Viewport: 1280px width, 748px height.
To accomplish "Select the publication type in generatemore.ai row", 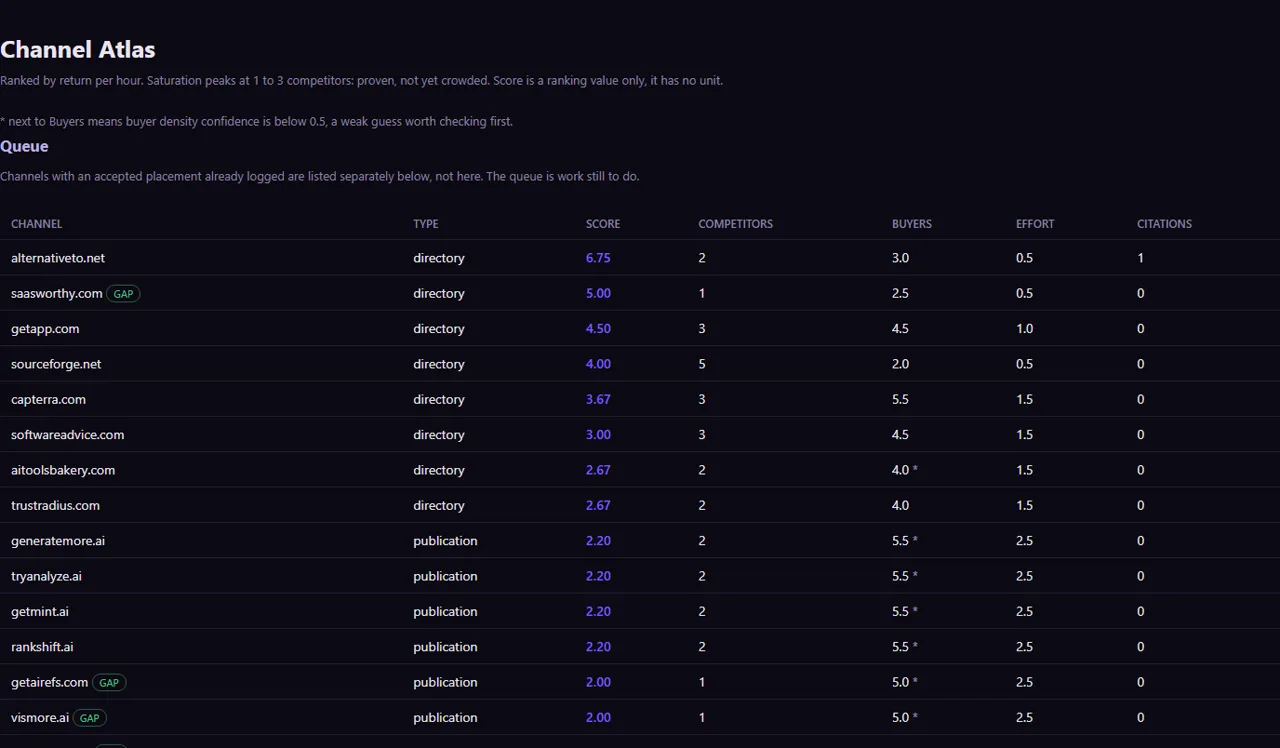I will pyautogui.click(x=445, y=541).
